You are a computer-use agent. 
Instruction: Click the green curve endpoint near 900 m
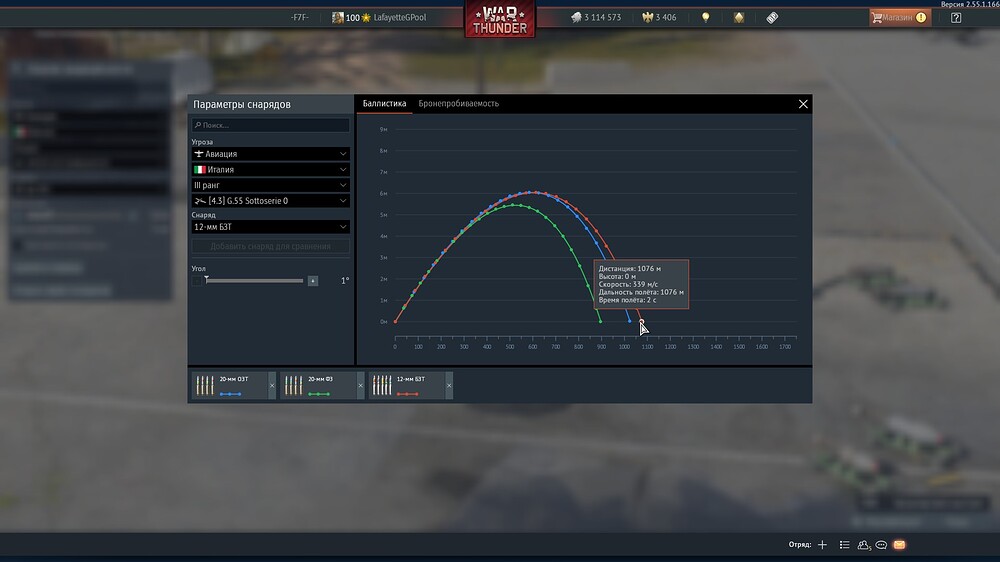[601, 322]
